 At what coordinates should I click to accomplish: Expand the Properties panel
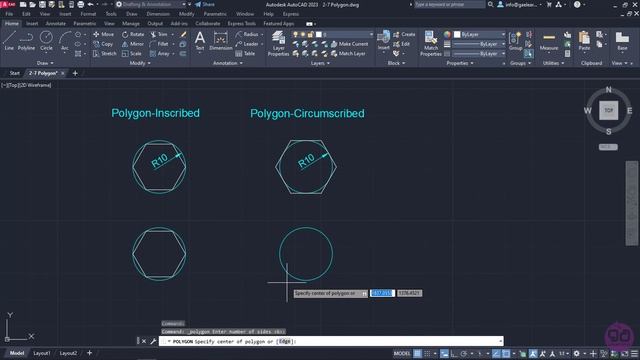tap(460, 63)
